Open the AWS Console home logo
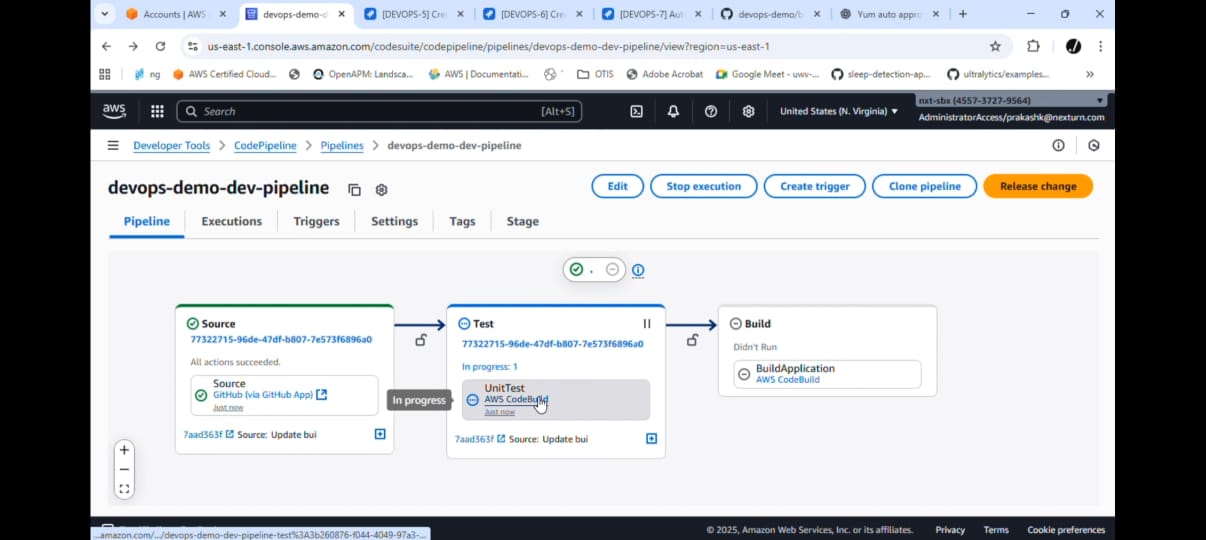Screen dimensions: 1206x540 (114, 111)
